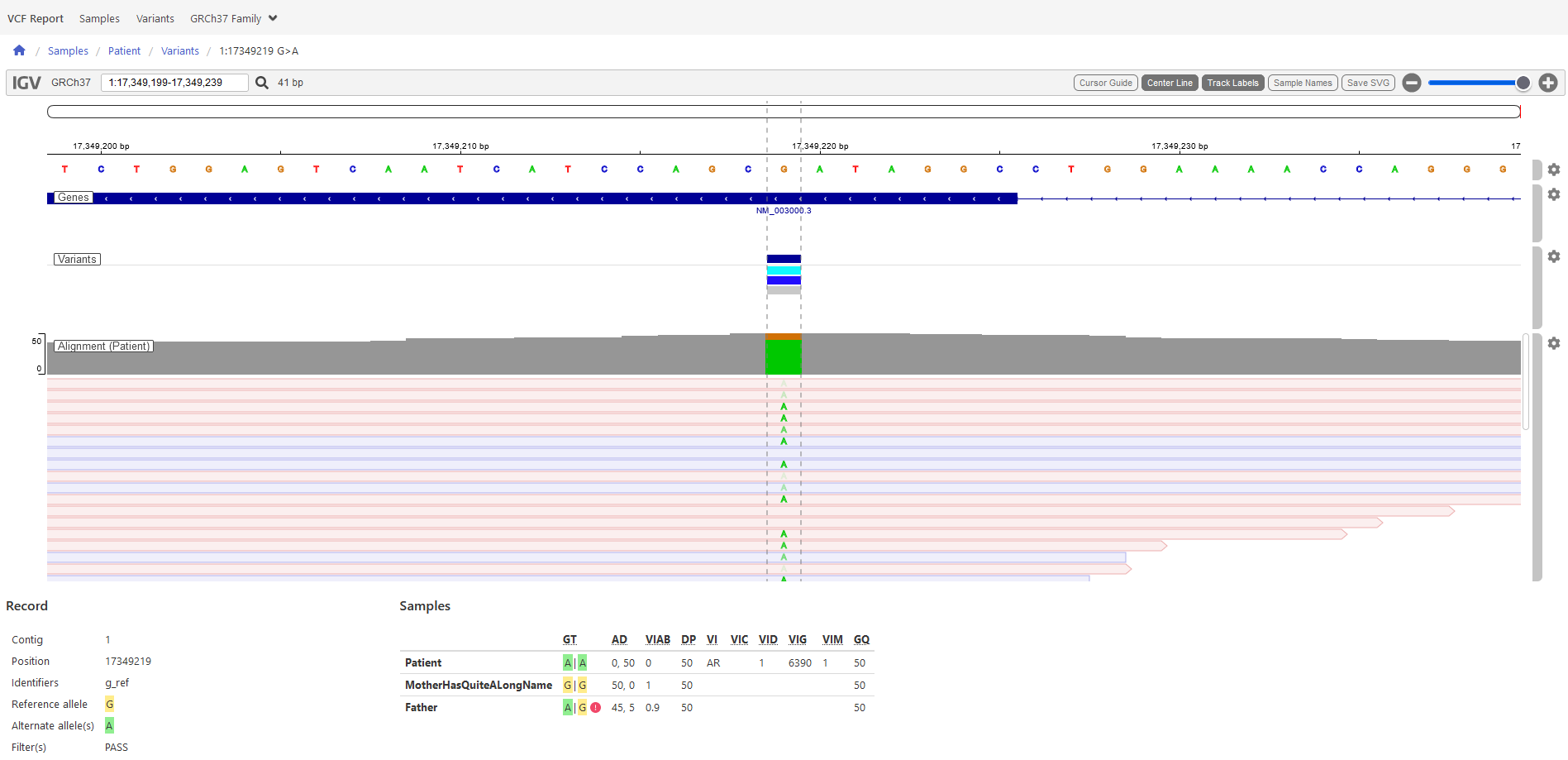Toggle the Center Line display

(x=1169, y=83)
